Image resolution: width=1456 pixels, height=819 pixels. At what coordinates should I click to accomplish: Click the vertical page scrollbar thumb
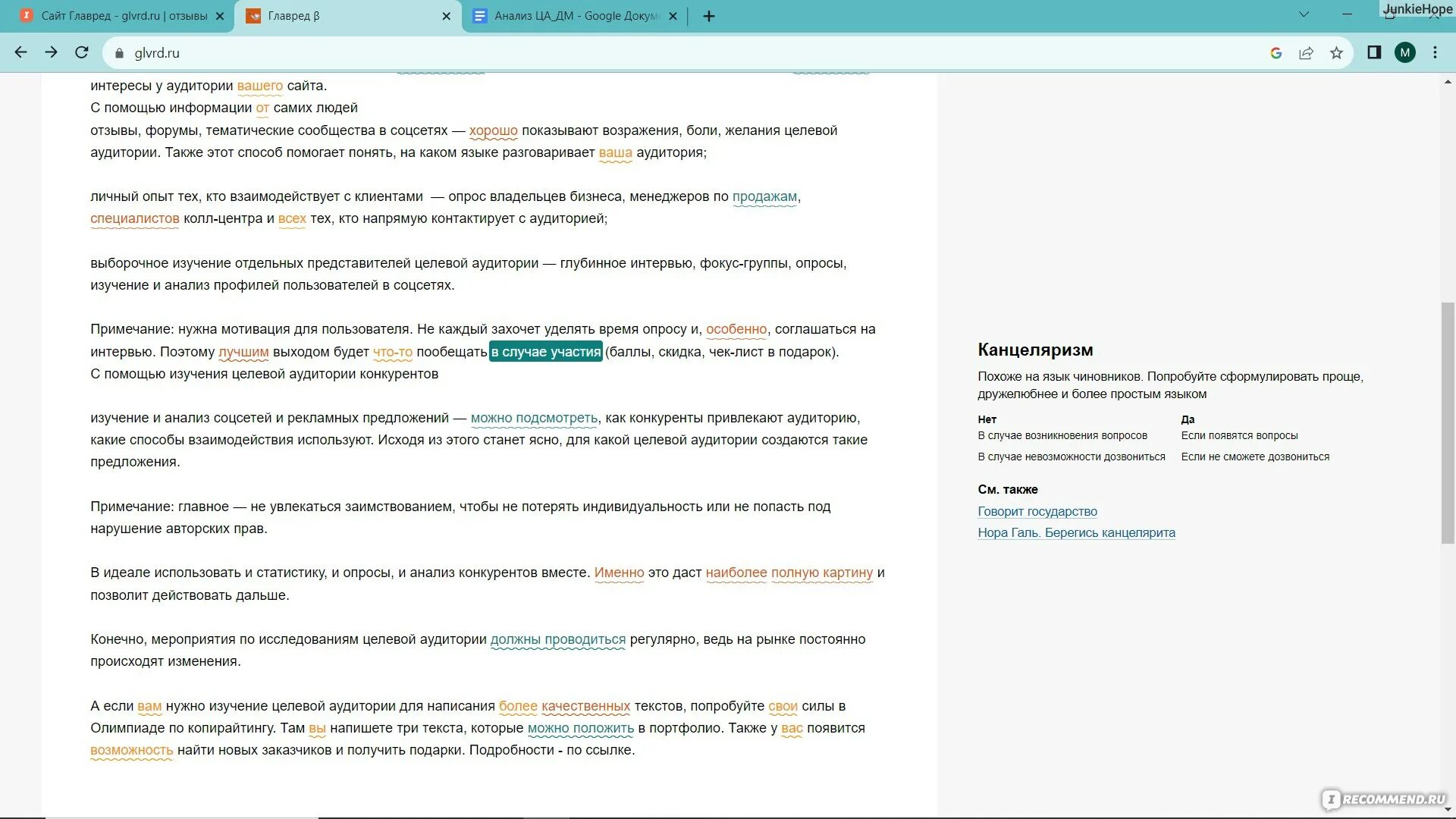click(x=1448, y=422)
